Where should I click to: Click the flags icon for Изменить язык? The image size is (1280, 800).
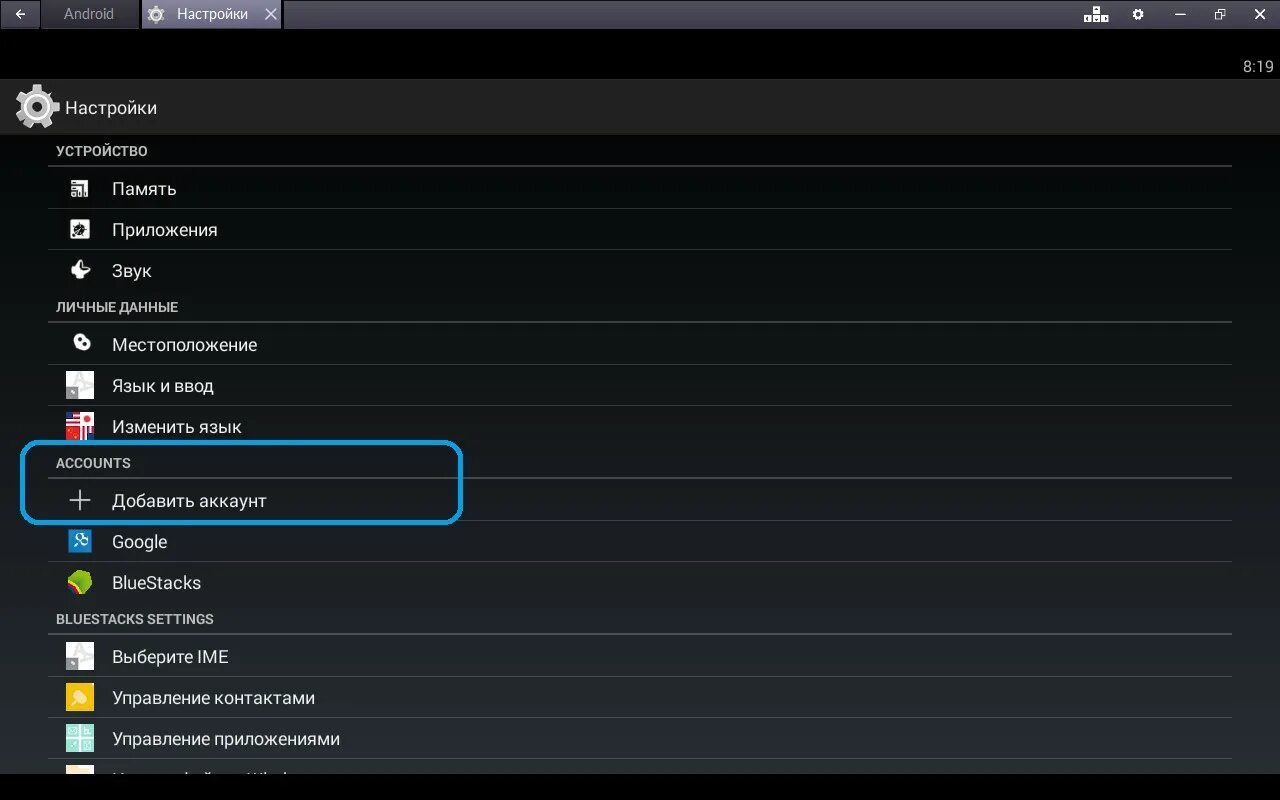(80, 426)
